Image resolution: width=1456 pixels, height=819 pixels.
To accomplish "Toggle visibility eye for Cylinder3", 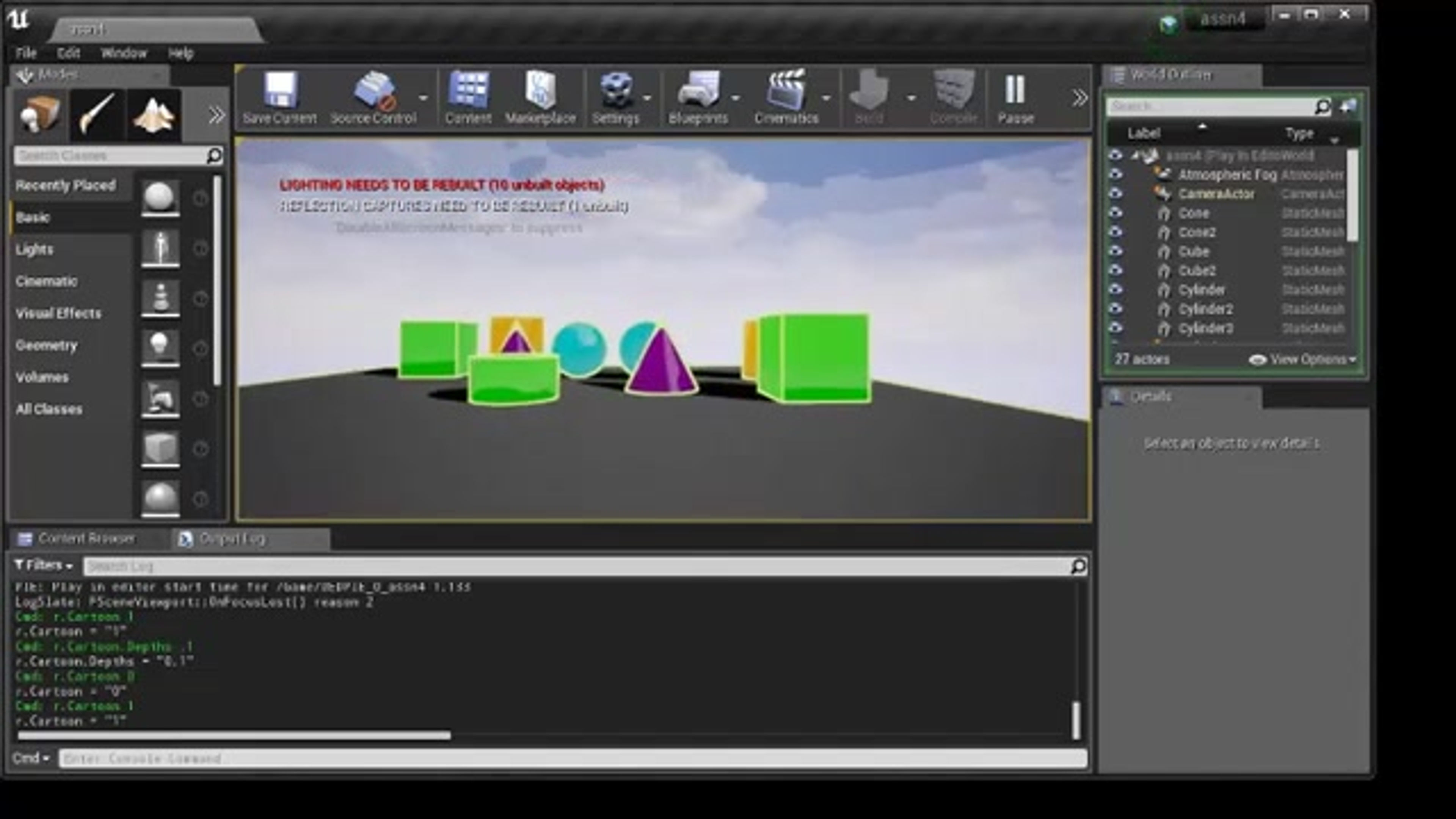I will 1115,328.
